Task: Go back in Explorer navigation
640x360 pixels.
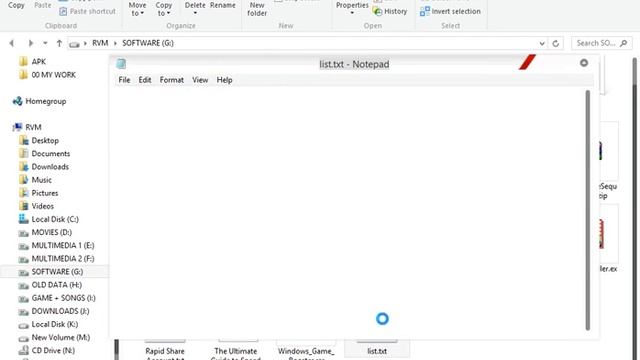Action: click(x=11, y=43)
